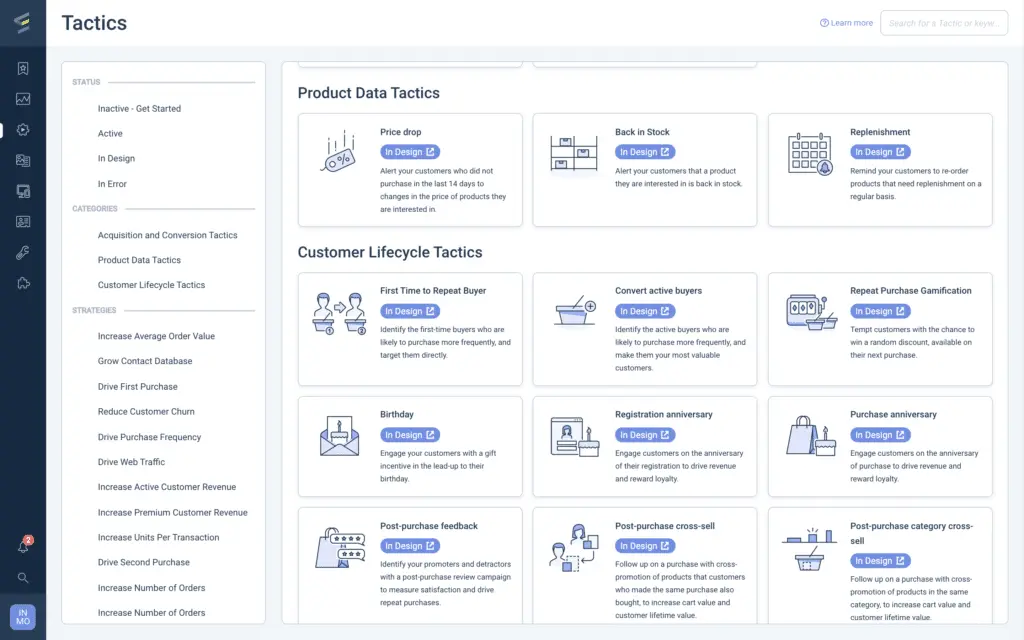Viewport: 1024px width, 640px height.
Task: Click the wrench tools icon in sidebar
Action: tap(23, 253)
